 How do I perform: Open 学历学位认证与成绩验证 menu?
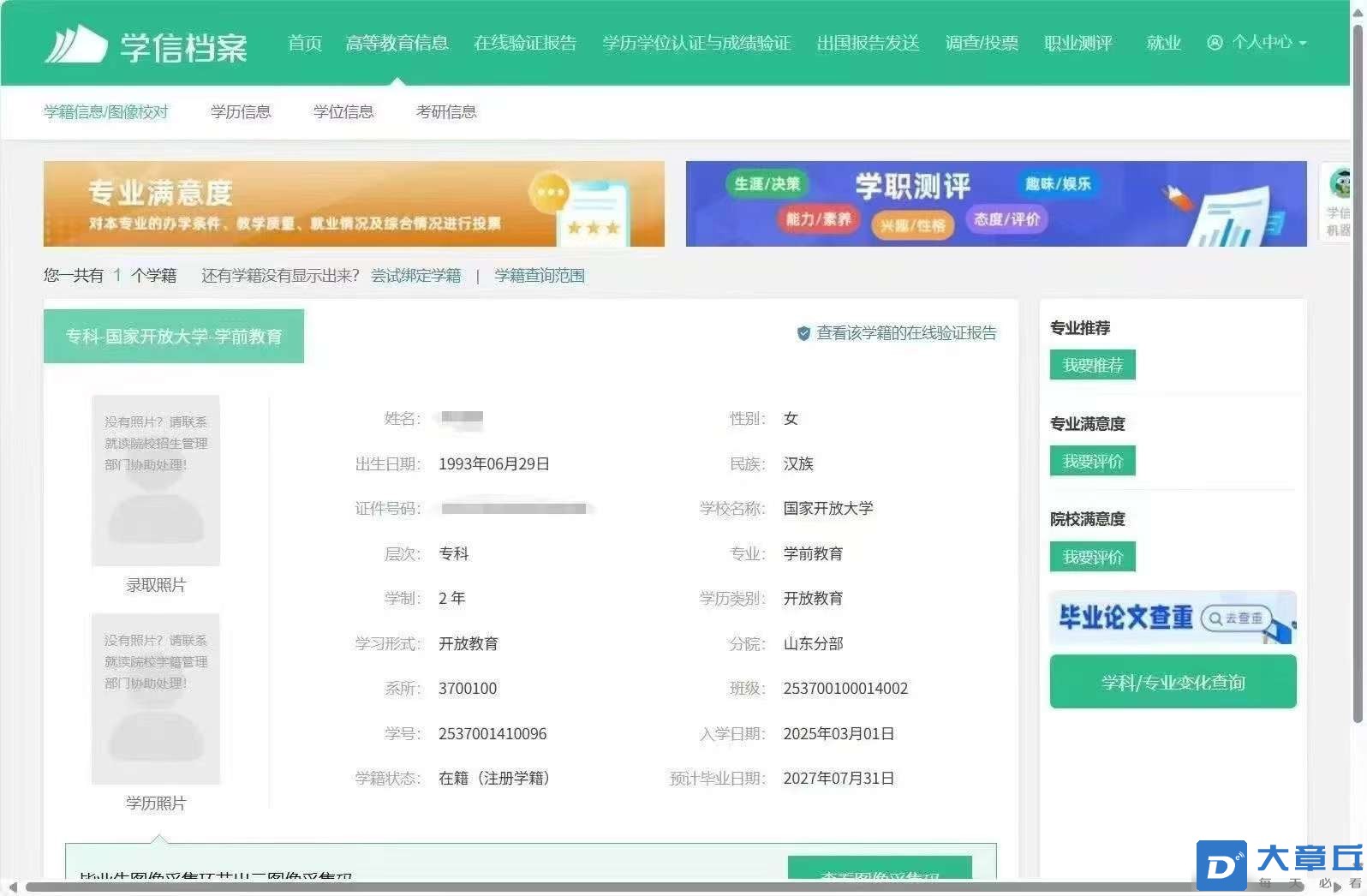click(x=696, y=43)
